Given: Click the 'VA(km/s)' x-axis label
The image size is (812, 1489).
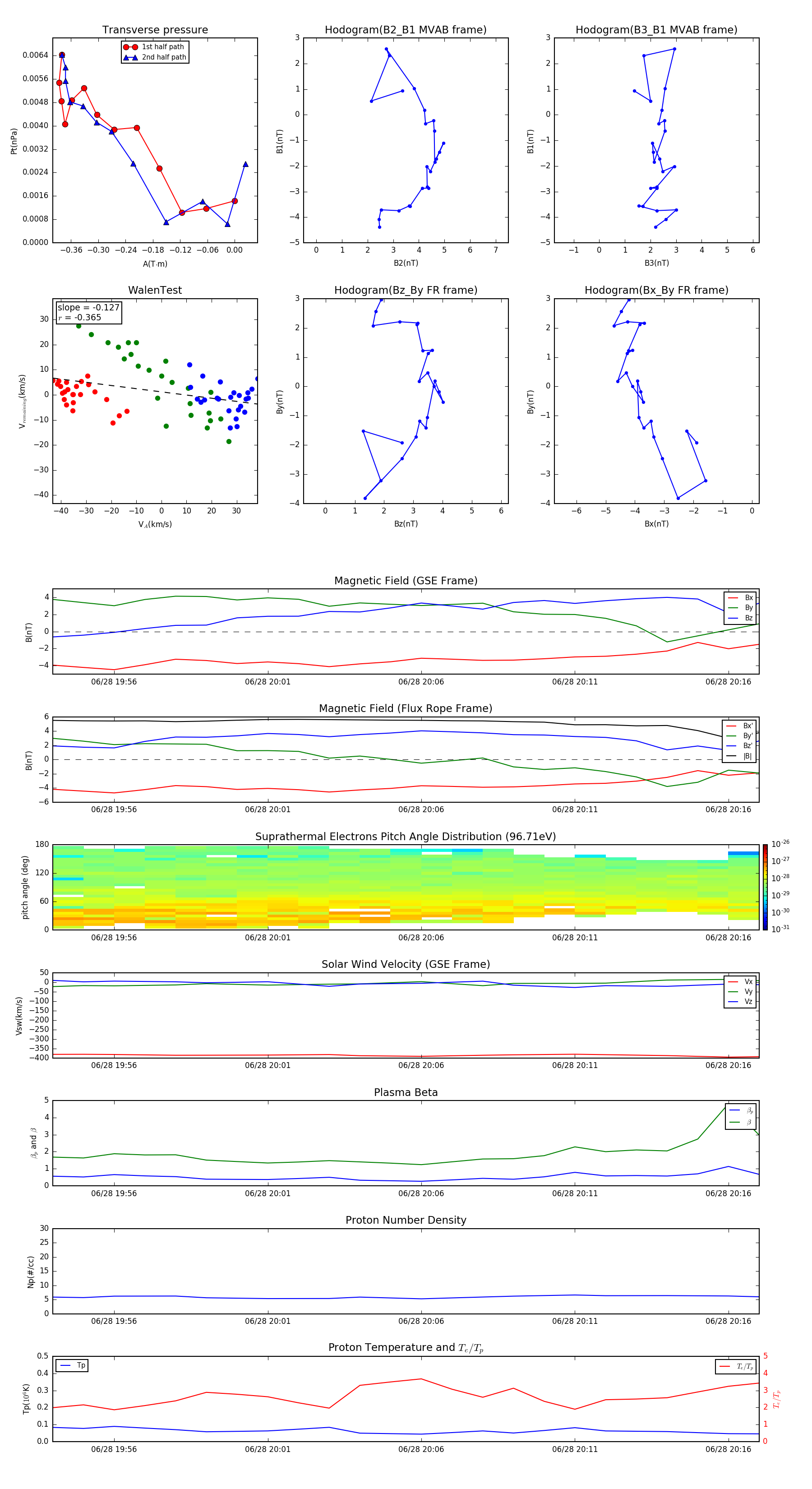Looking at the screenshot, I should [155, 524].
